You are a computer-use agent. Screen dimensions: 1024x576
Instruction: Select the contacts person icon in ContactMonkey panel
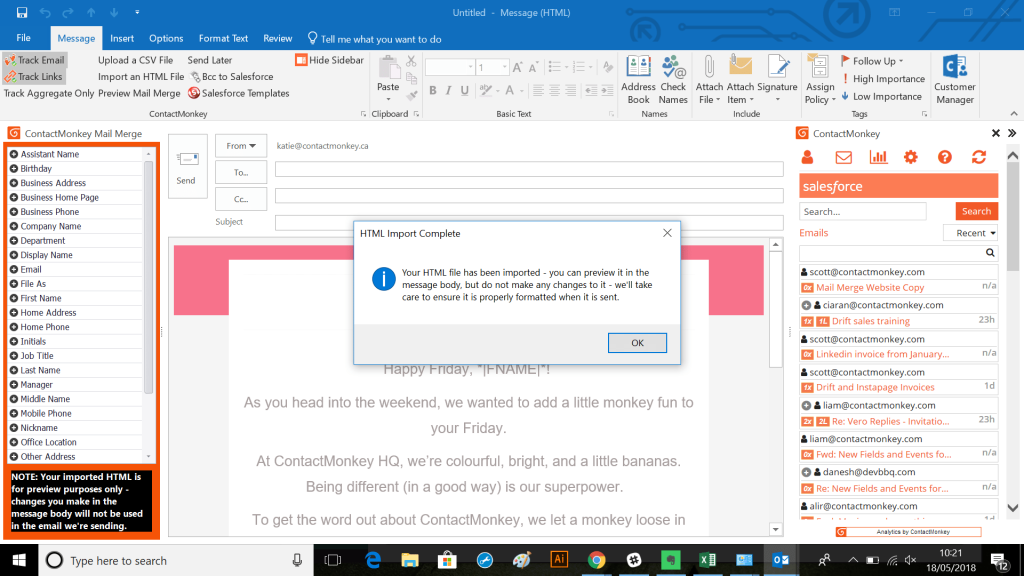coord(808,157)
